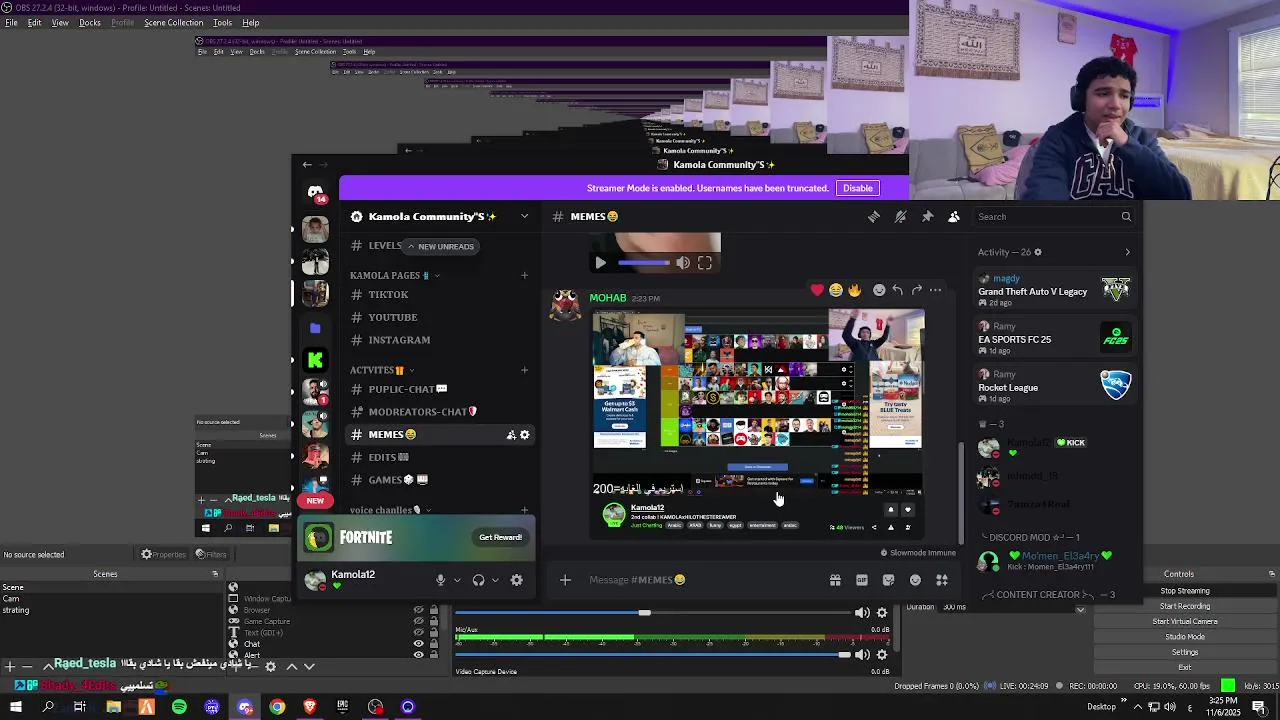Toggle Discord member list icon
This screenshot has width=1280, height=720.
pyautogui.click(x=954, y=216)
